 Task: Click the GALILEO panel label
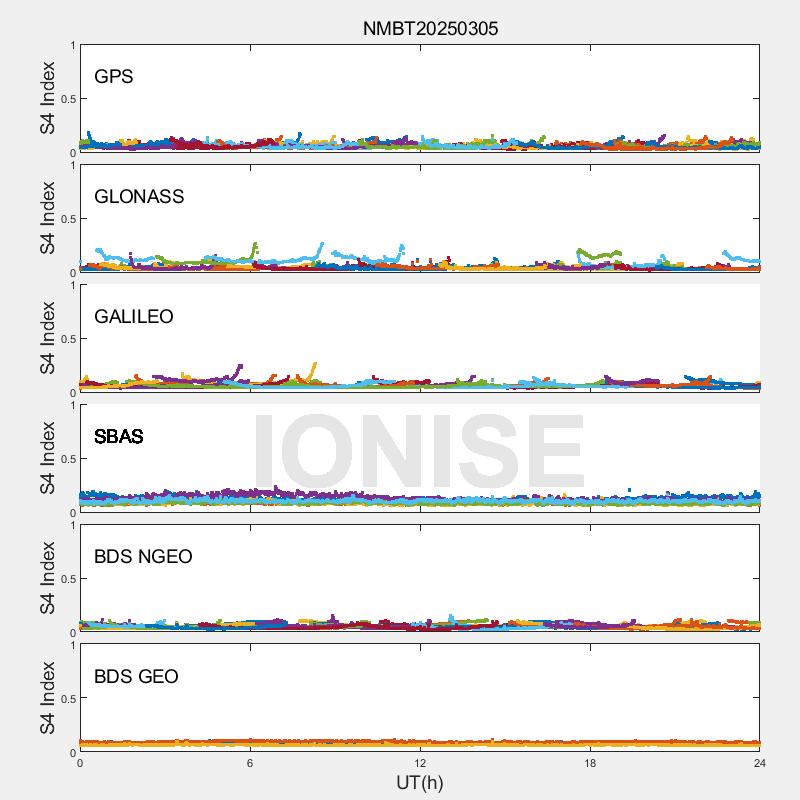[134, 317]
